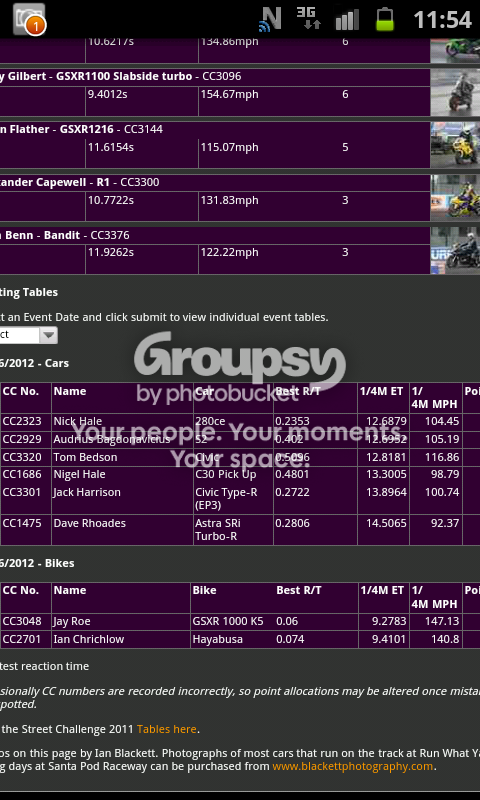Select the Ian Chrichlow Hayabusa row
This screenshot has width=480, height=800.
[240, 640]
